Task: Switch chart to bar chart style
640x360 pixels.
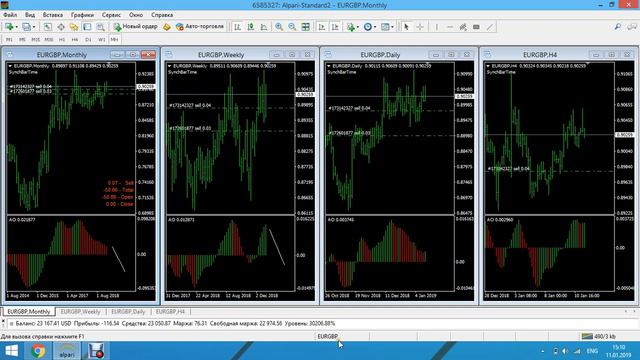Action: (238, 27)
